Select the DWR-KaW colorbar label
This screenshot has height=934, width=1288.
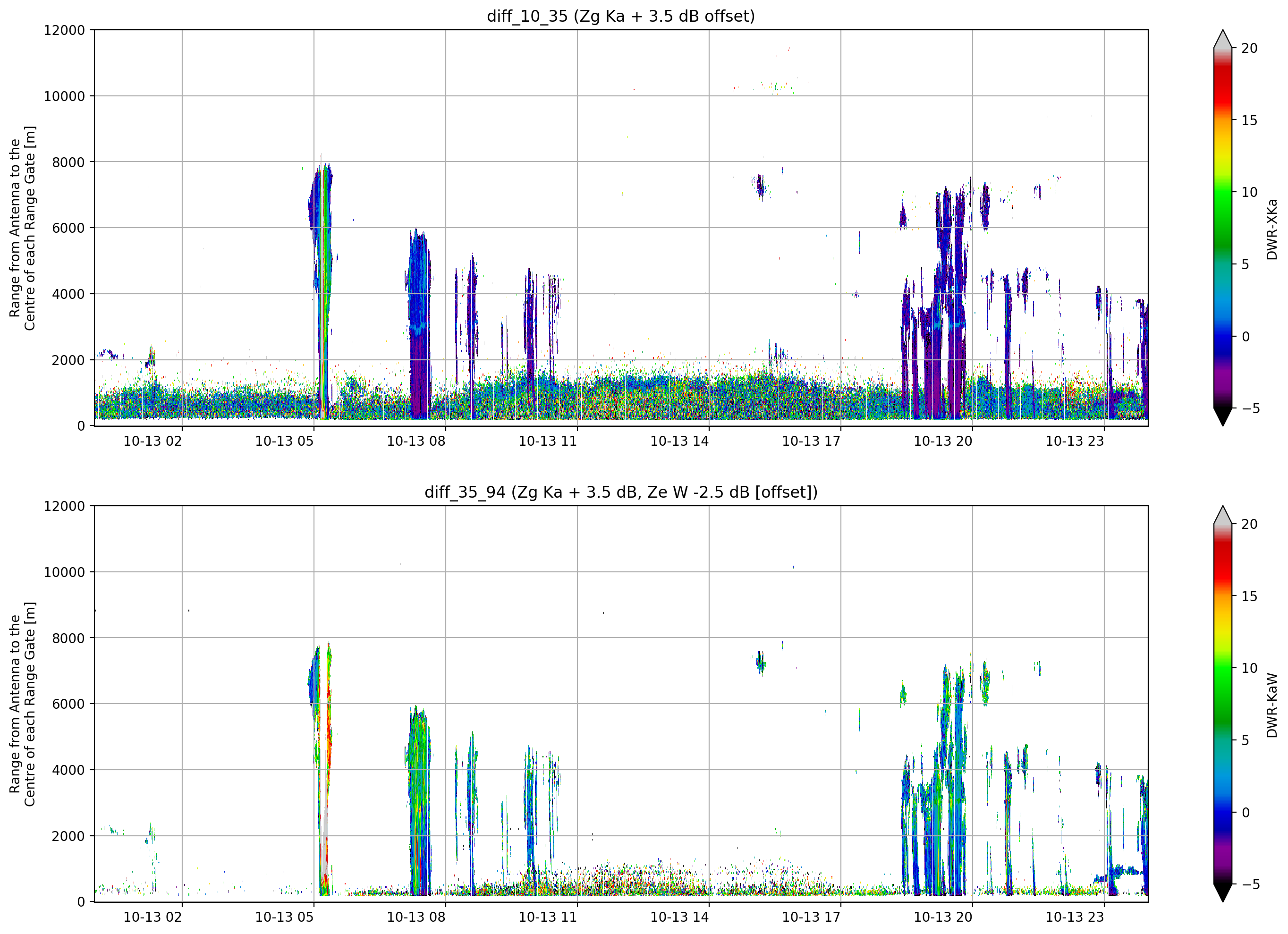pos(1271,705)
